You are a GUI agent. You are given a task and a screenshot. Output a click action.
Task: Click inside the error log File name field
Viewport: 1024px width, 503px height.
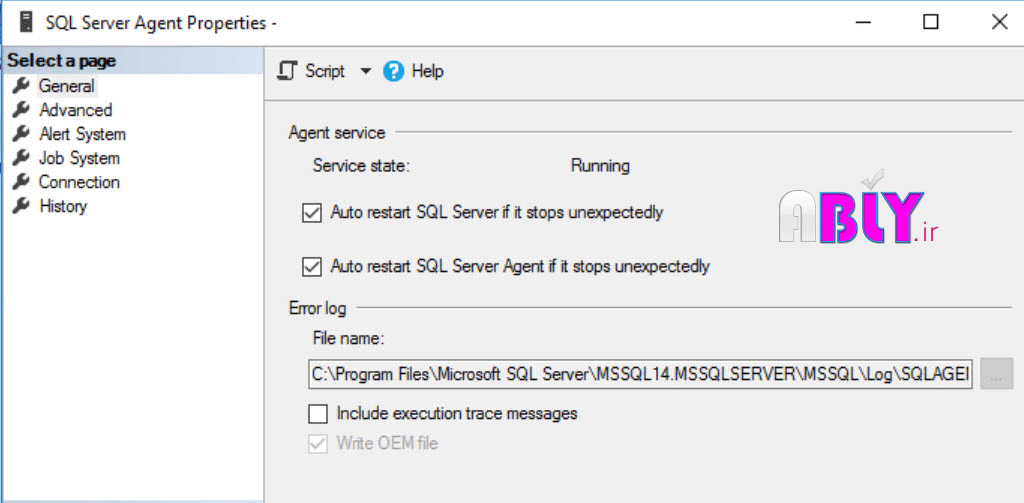click(x=640, y=374)
